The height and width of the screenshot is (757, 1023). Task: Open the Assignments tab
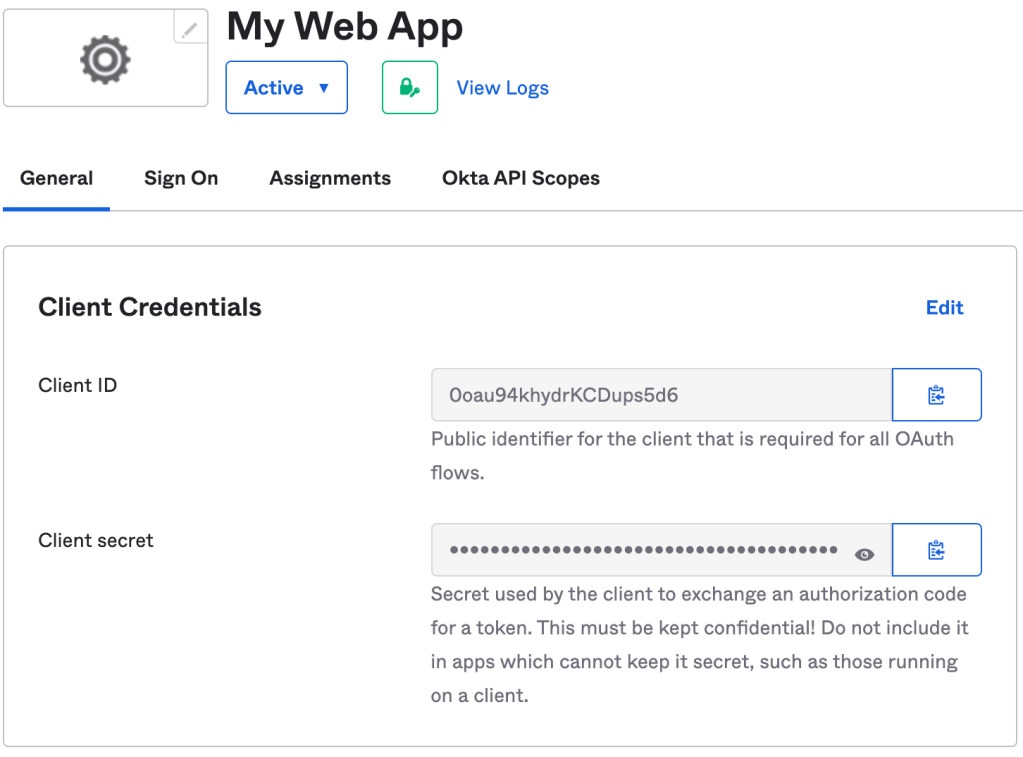[330, 179]
